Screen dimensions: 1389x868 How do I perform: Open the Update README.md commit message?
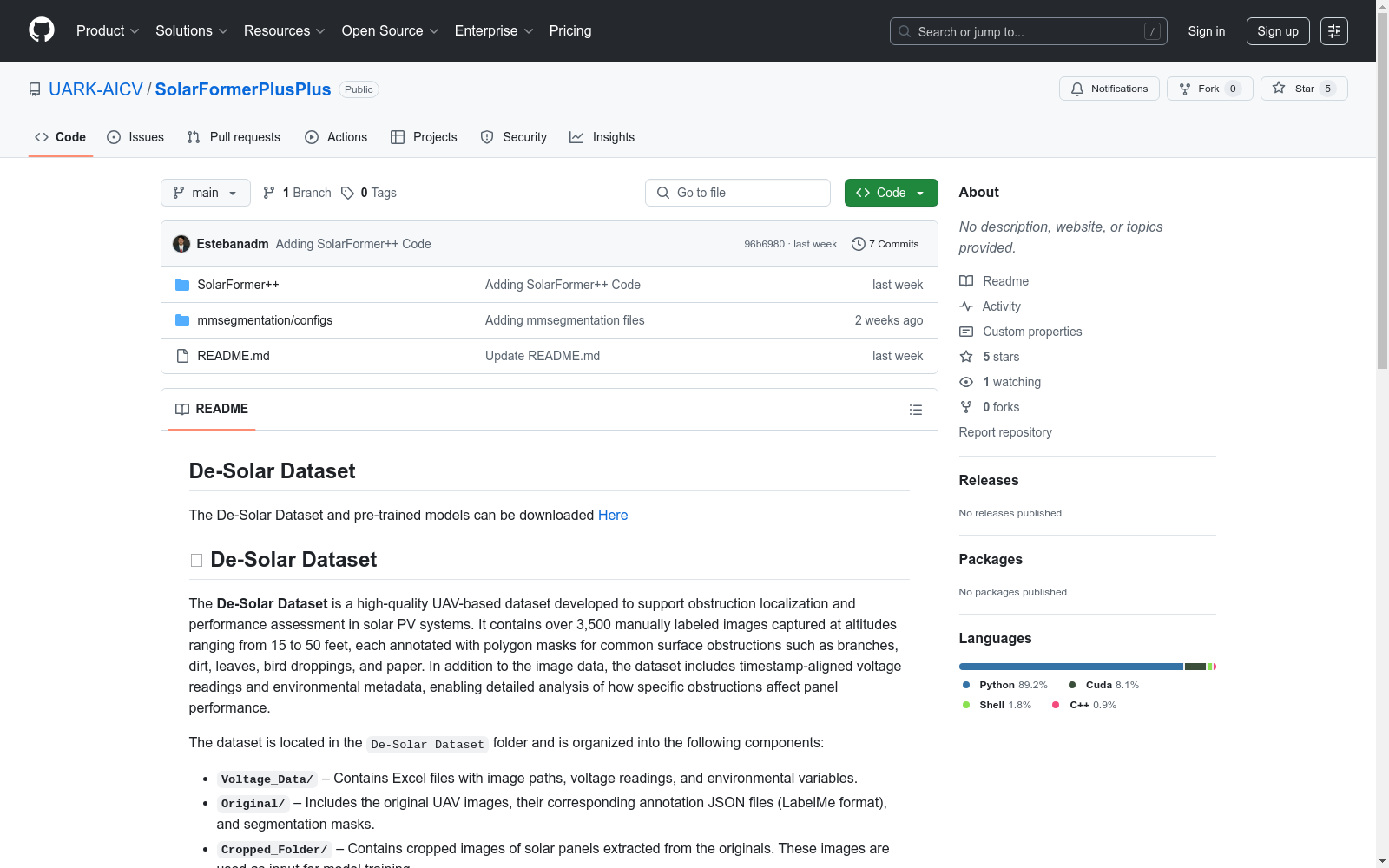(543, 356)
